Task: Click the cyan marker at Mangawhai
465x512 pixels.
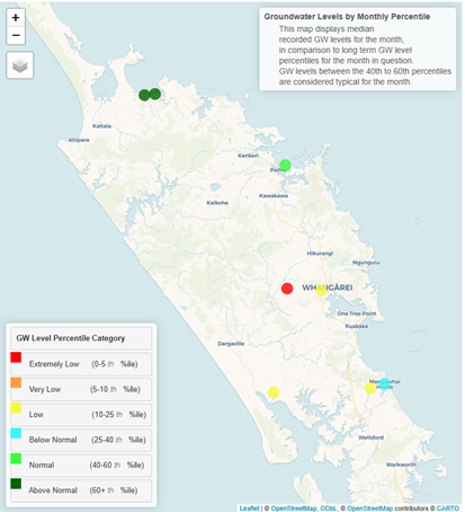Action: click(x=385, y=384)
